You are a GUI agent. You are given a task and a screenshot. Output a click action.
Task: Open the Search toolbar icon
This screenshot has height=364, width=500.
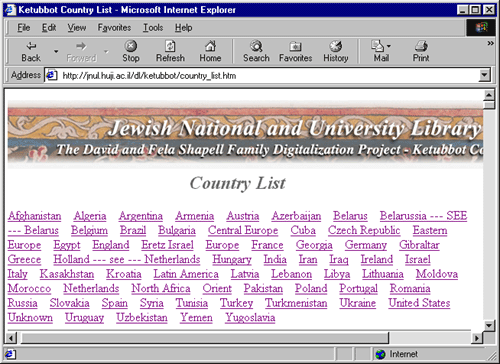pyautogui.click(x=256, y=52)
